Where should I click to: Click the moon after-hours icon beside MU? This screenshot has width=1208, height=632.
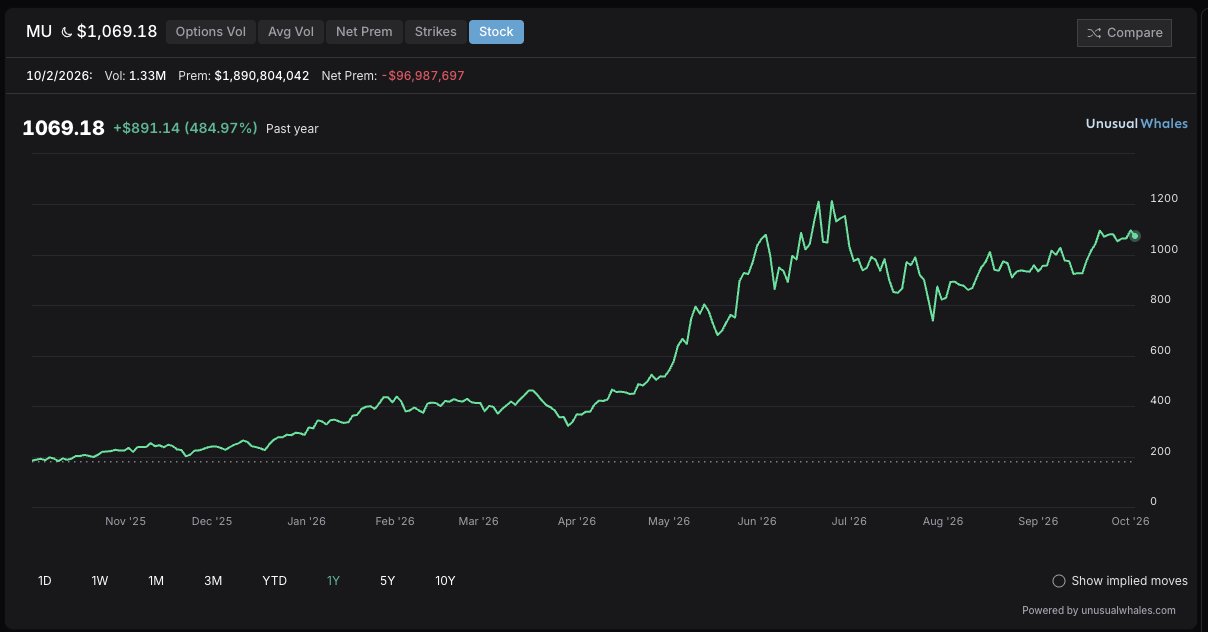(66, 32)
